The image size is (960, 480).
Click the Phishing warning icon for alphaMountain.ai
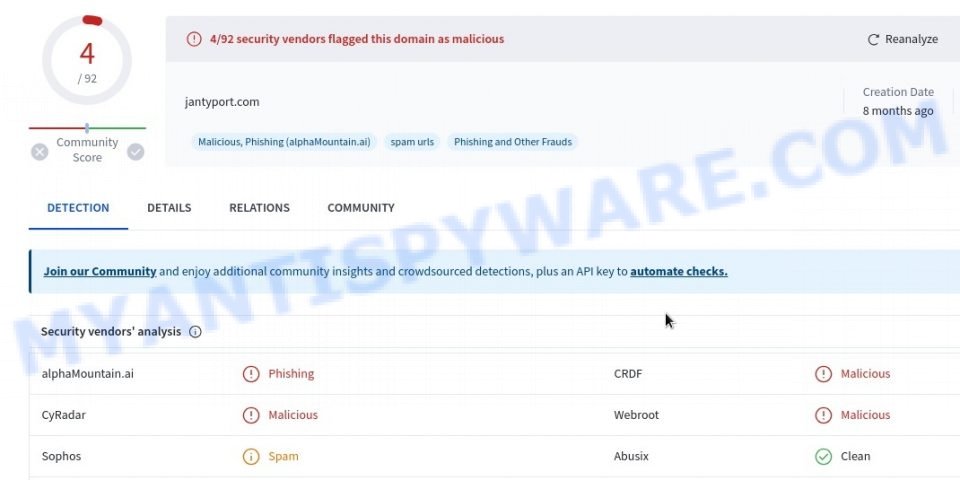(x=251, y=373)
